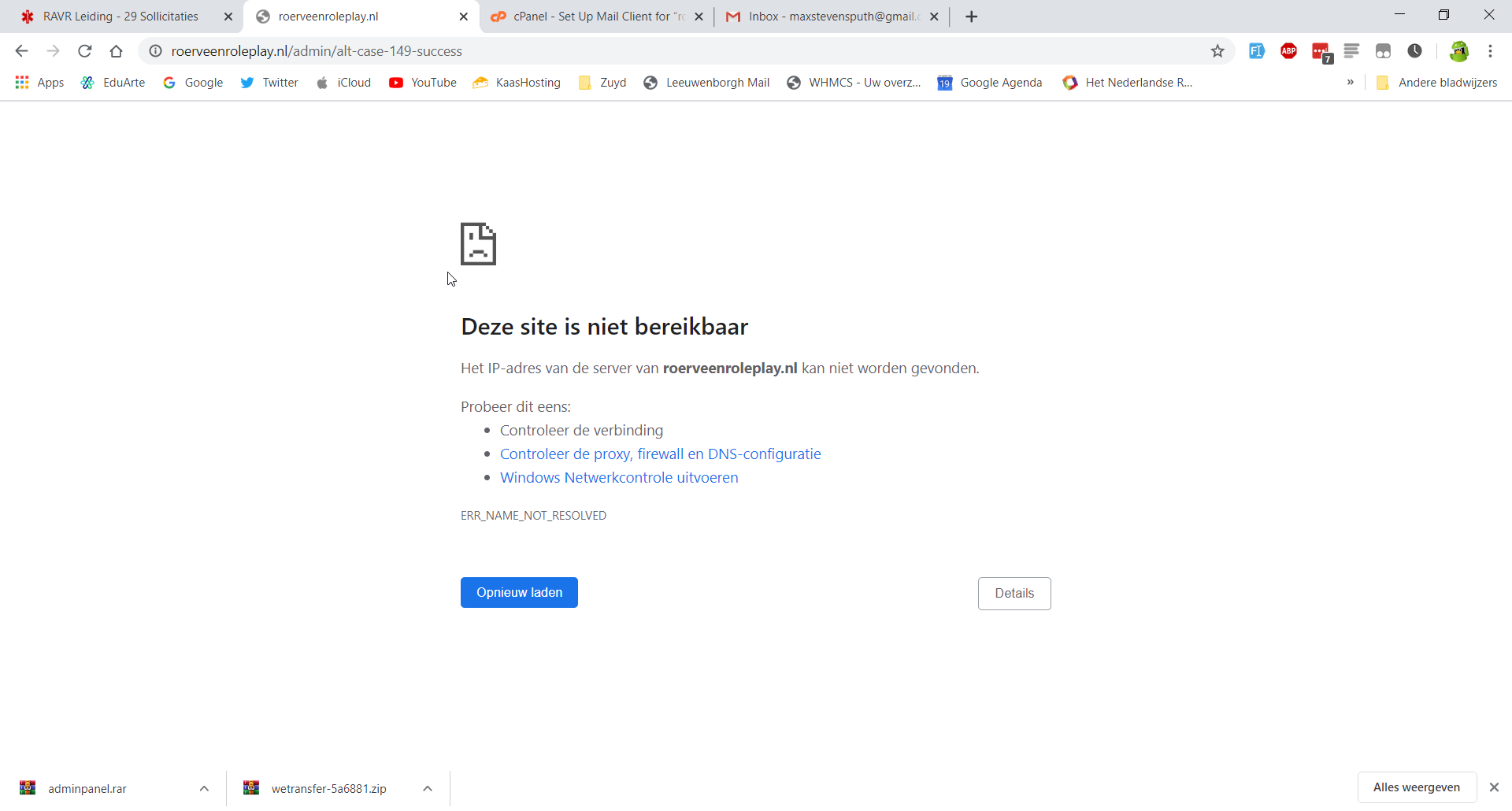Click the address bar URL field
This screenshot has width=1512, height=811.
pos(630,51)
